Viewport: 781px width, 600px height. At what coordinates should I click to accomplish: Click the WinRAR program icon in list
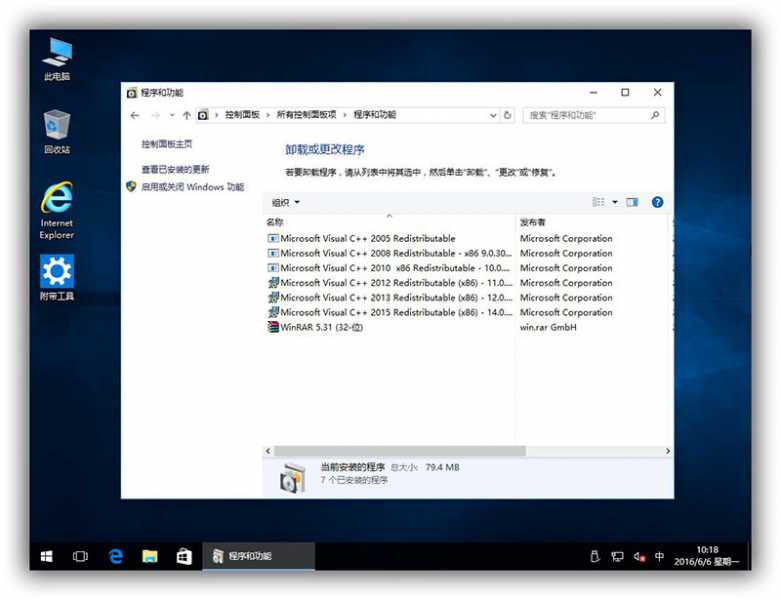(273, 327)
